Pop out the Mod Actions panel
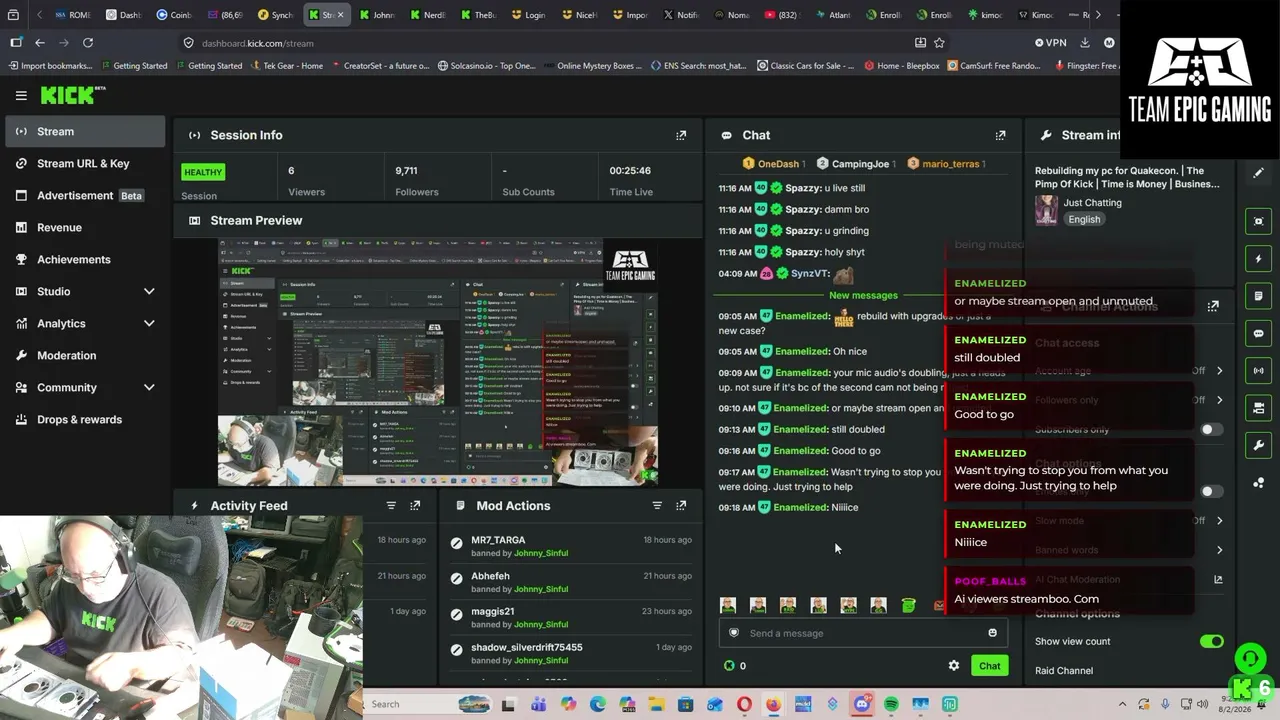The height and width of the screenshot is (720, 1280). coord(681,506)
